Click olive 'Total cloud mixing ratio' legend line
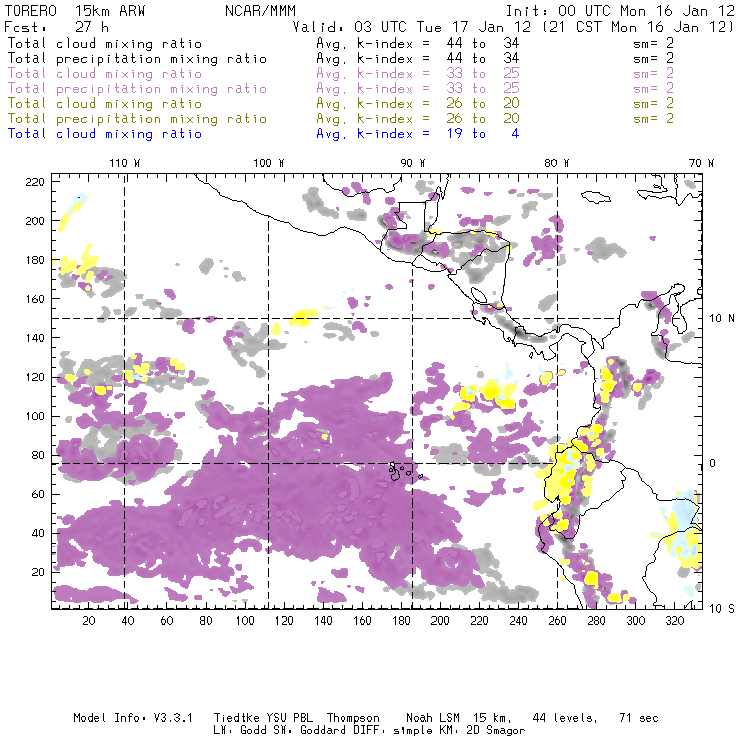Image resolution: width=740 pixels, height=740 pixels. tap(105, 103)
